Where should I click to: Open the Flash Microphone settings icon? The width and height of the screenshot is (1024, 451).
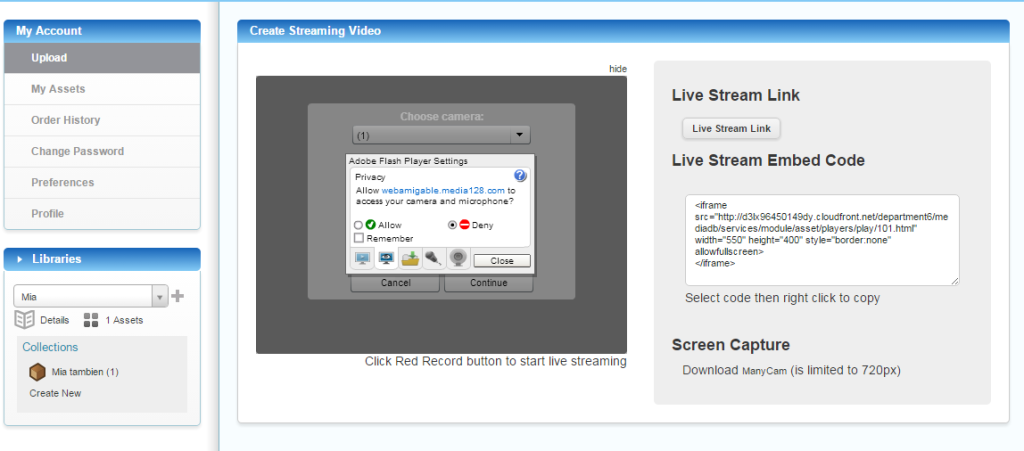click(x=434, y=259)
